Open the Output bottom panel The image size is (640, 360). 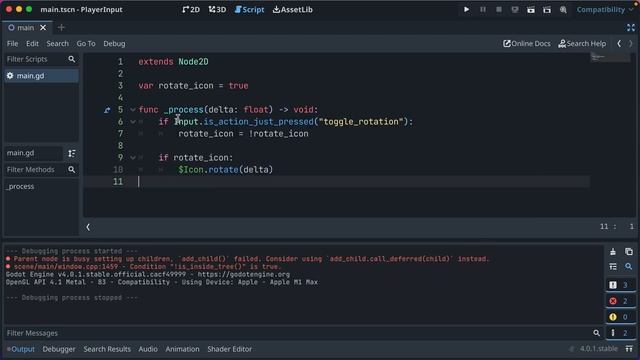(21, 349)
